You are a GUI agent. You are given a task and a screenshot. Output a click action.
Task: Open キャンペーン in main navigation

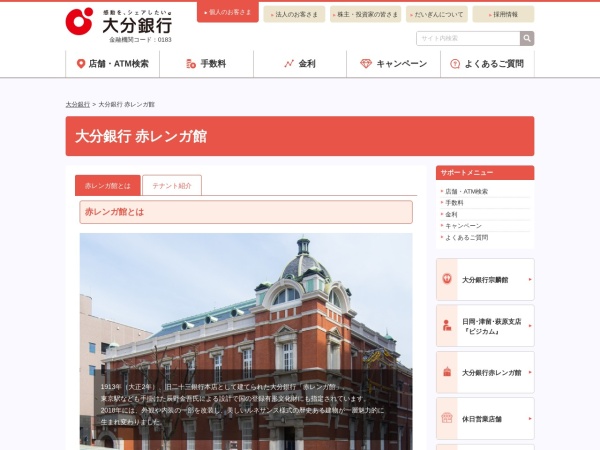click(x=393, y=64)
